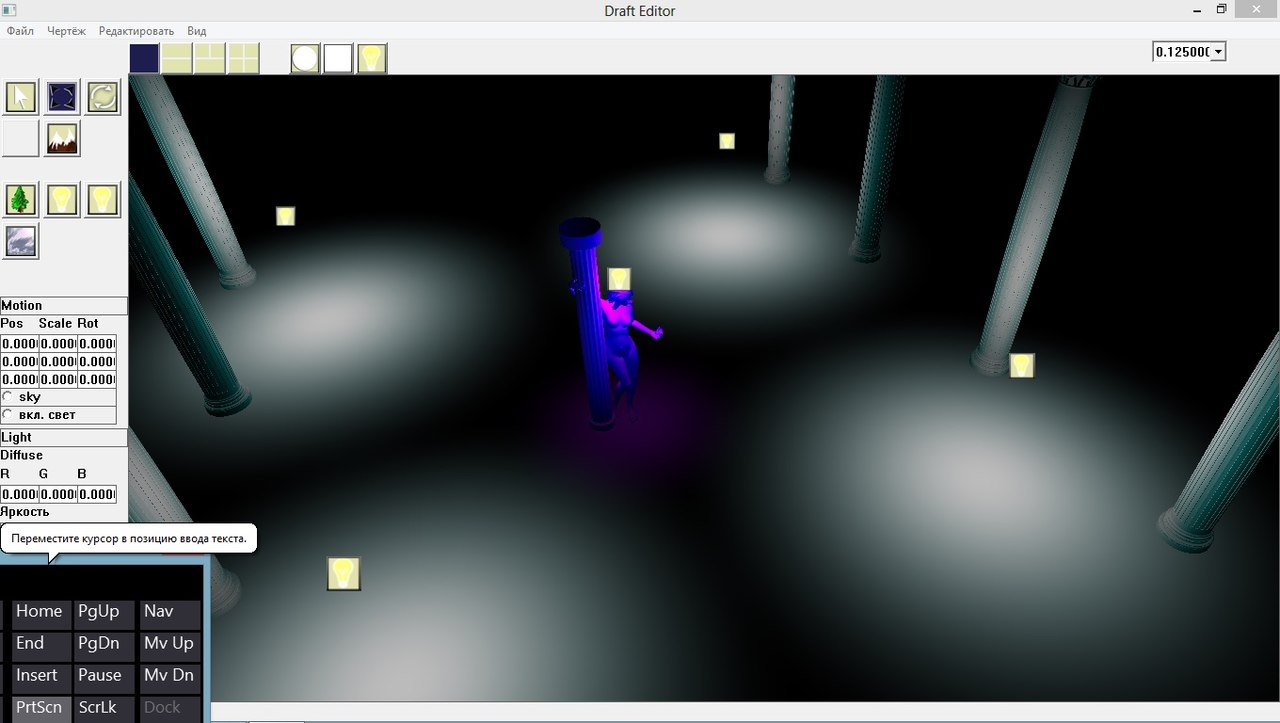Click the Diffuse G value field

[x=58, y=494]
